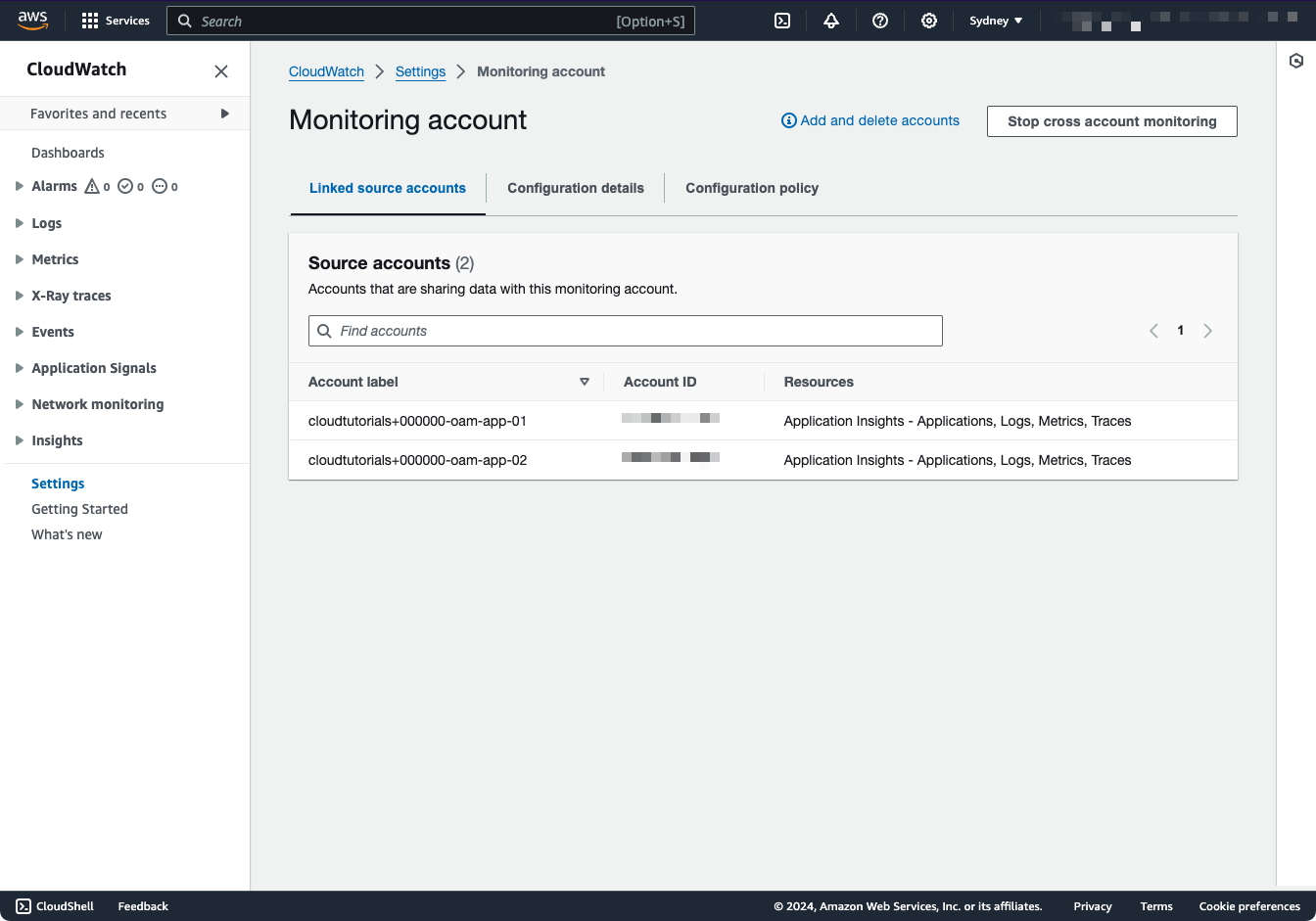Click the Find accounts search field

(626, 331)
